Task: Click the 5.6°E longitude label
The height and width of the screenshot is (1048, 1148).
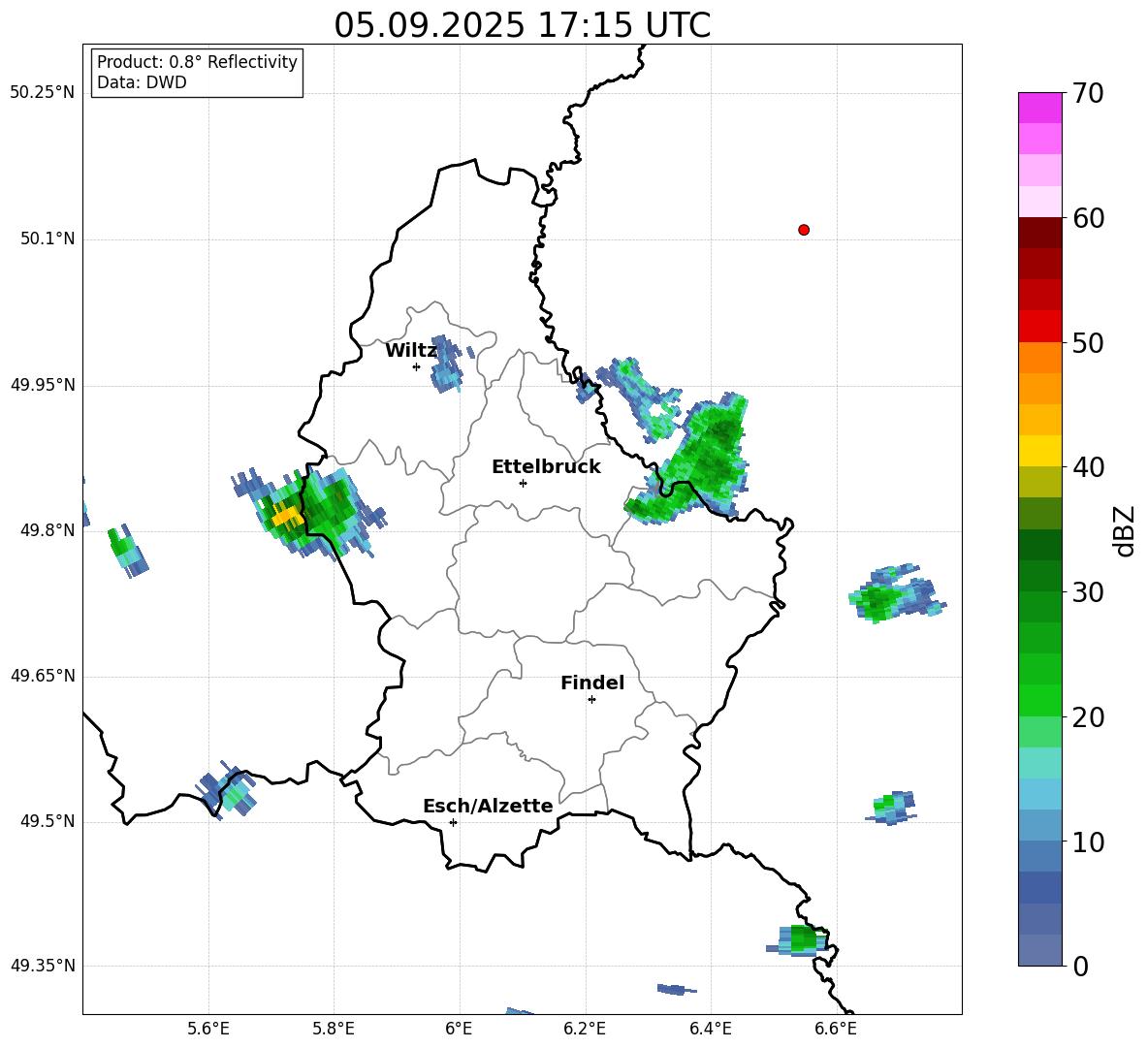Action: 208,1029
